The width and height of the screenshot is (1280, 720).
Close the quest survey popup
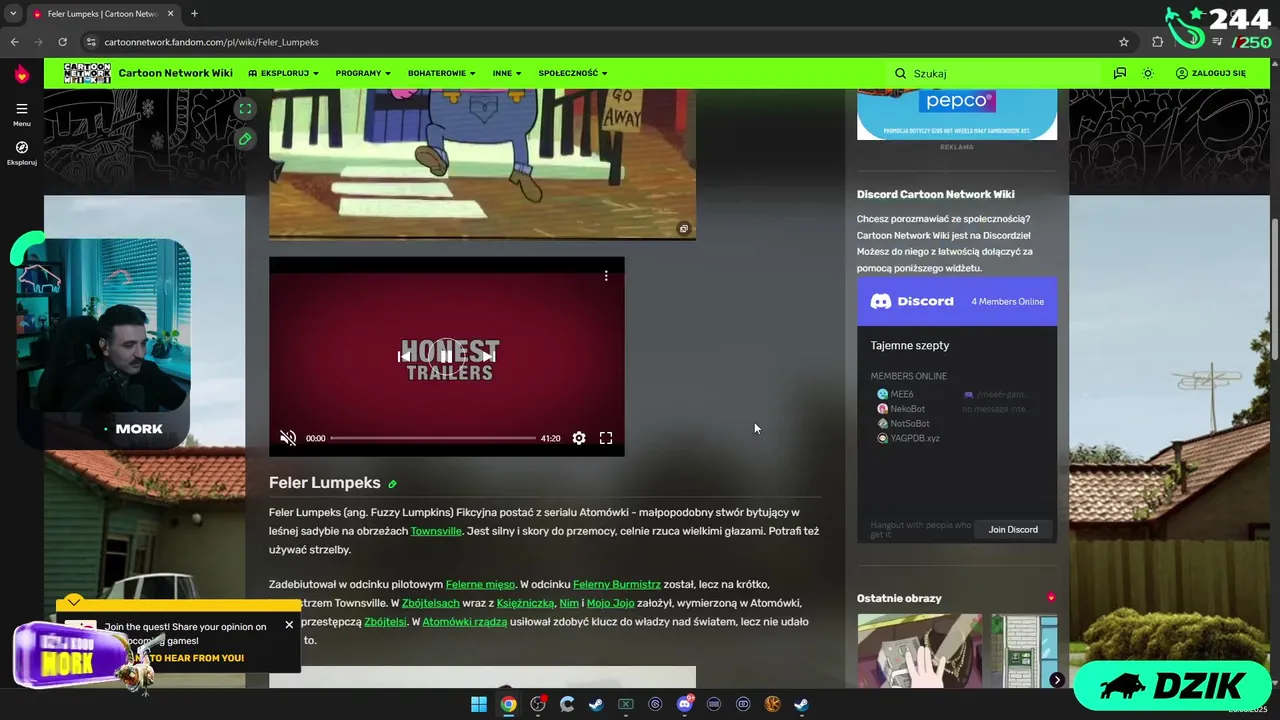point(289,625)
